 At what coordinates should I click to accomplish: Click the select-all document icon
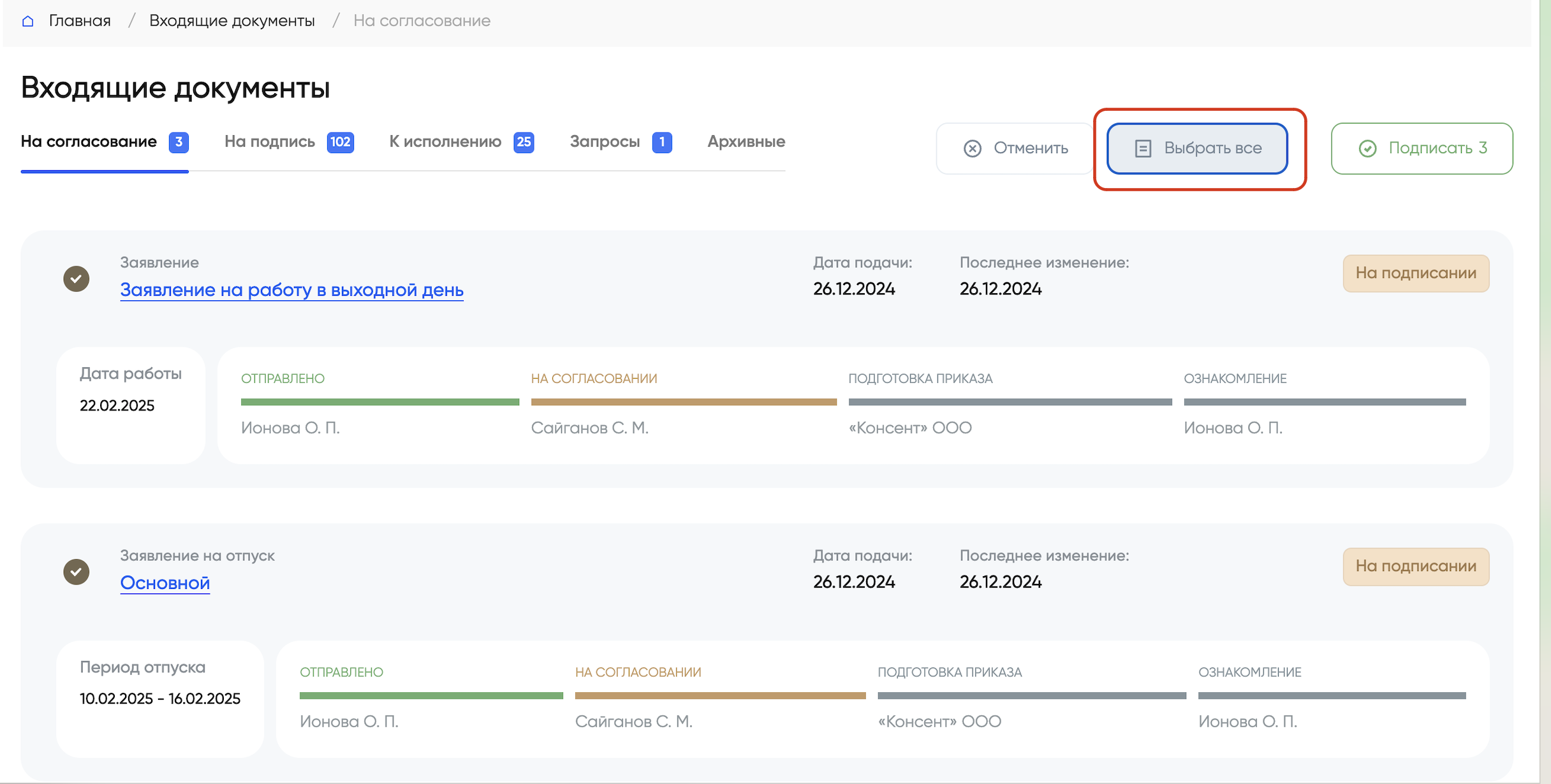pos(1143,149)
